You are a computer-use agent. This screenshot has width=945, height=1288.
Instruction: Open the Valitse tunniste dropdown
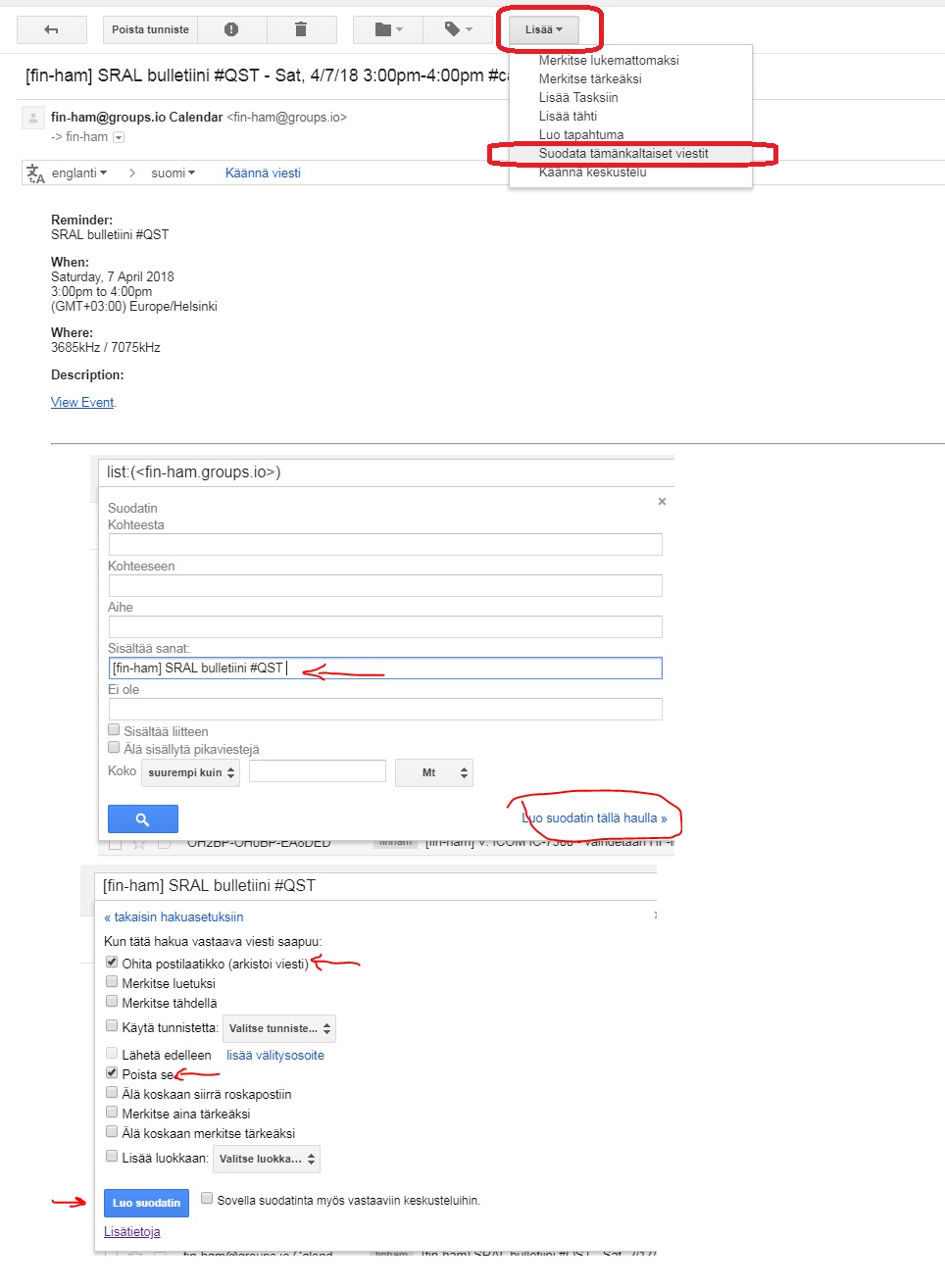(279, 1028)
